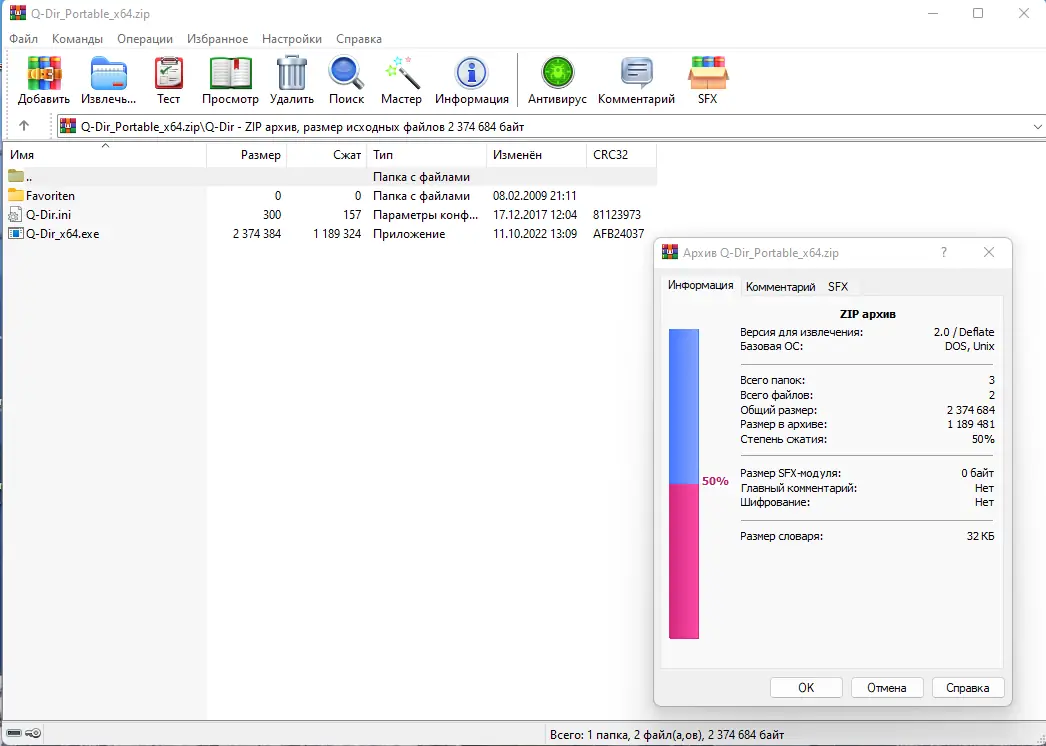Sort by the Сжат column header
1046x746 pixels.
pyautogui.click(x=327, y=155)
